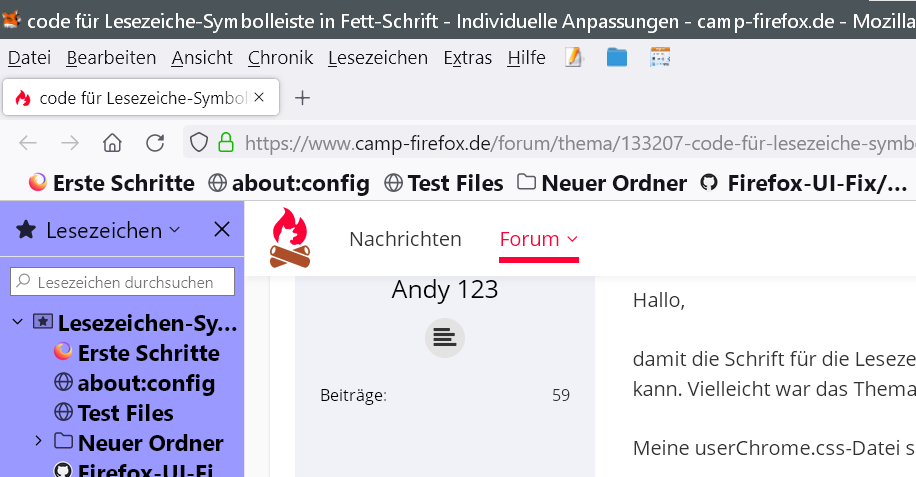Reload the current page
916x477 pixels.
(x=155, y=142)
